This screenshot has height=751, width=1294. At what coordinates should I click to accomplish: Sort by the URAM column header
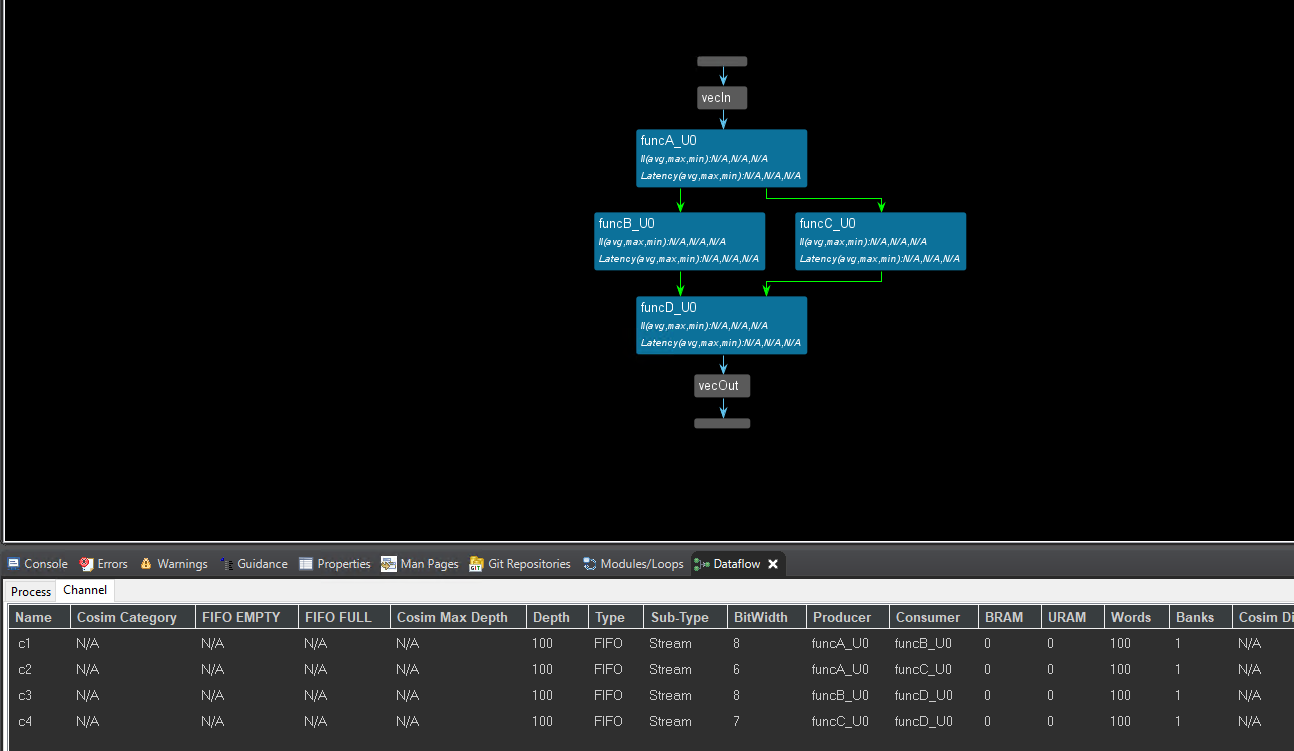[x=1073, y=617]
